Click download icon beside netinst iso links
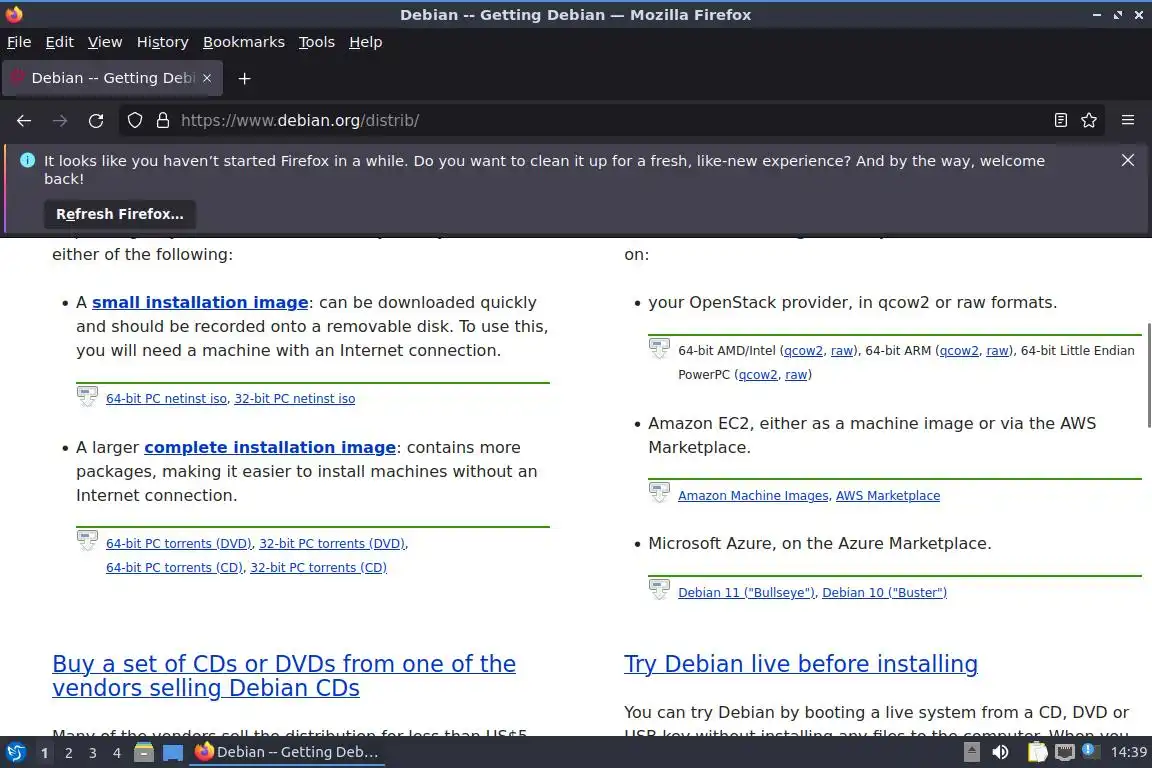Screen dimensions: 1152x768 (x=87, y=396)
